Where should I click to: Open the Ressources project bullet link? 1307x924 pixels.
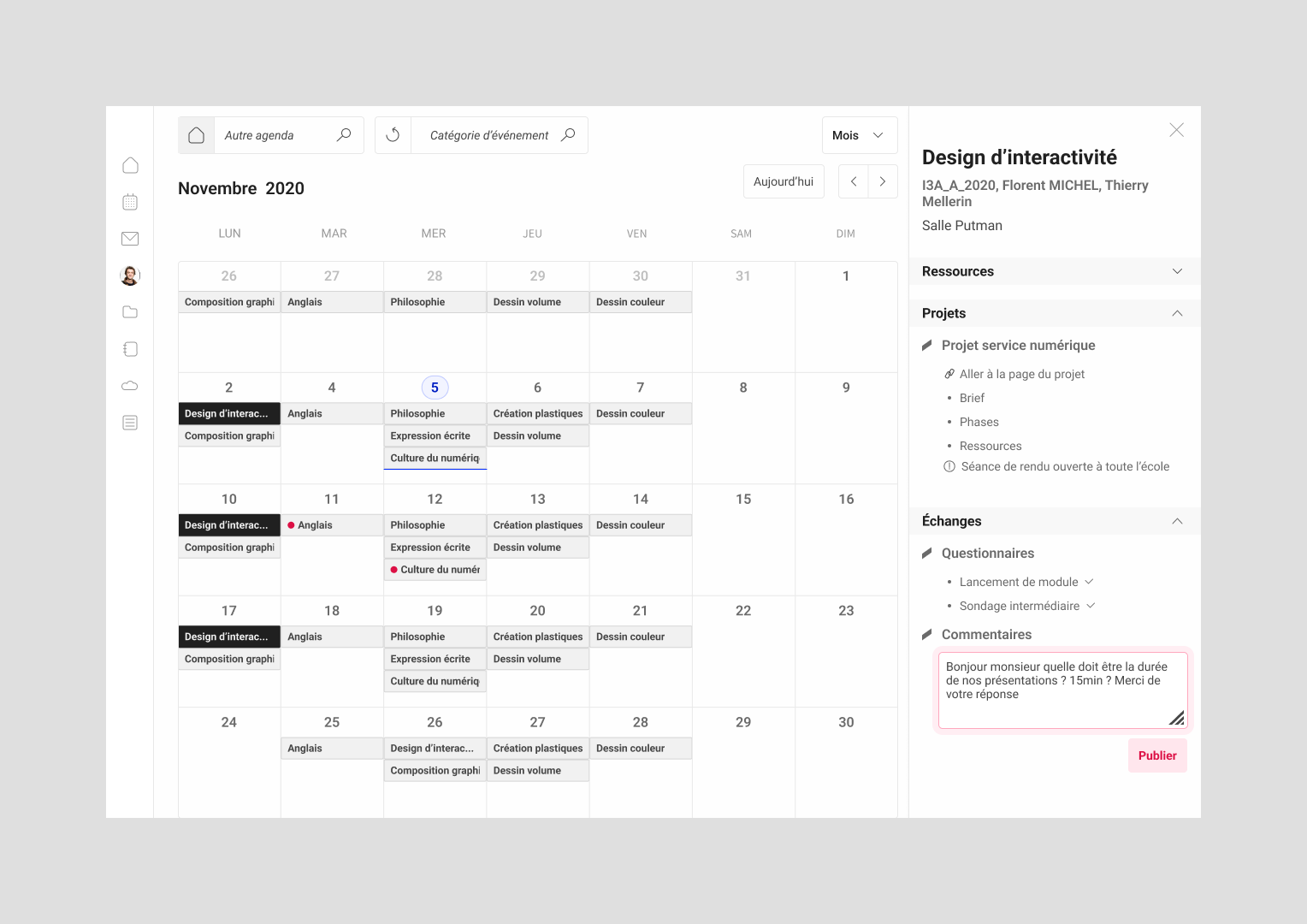pos(991,446)
